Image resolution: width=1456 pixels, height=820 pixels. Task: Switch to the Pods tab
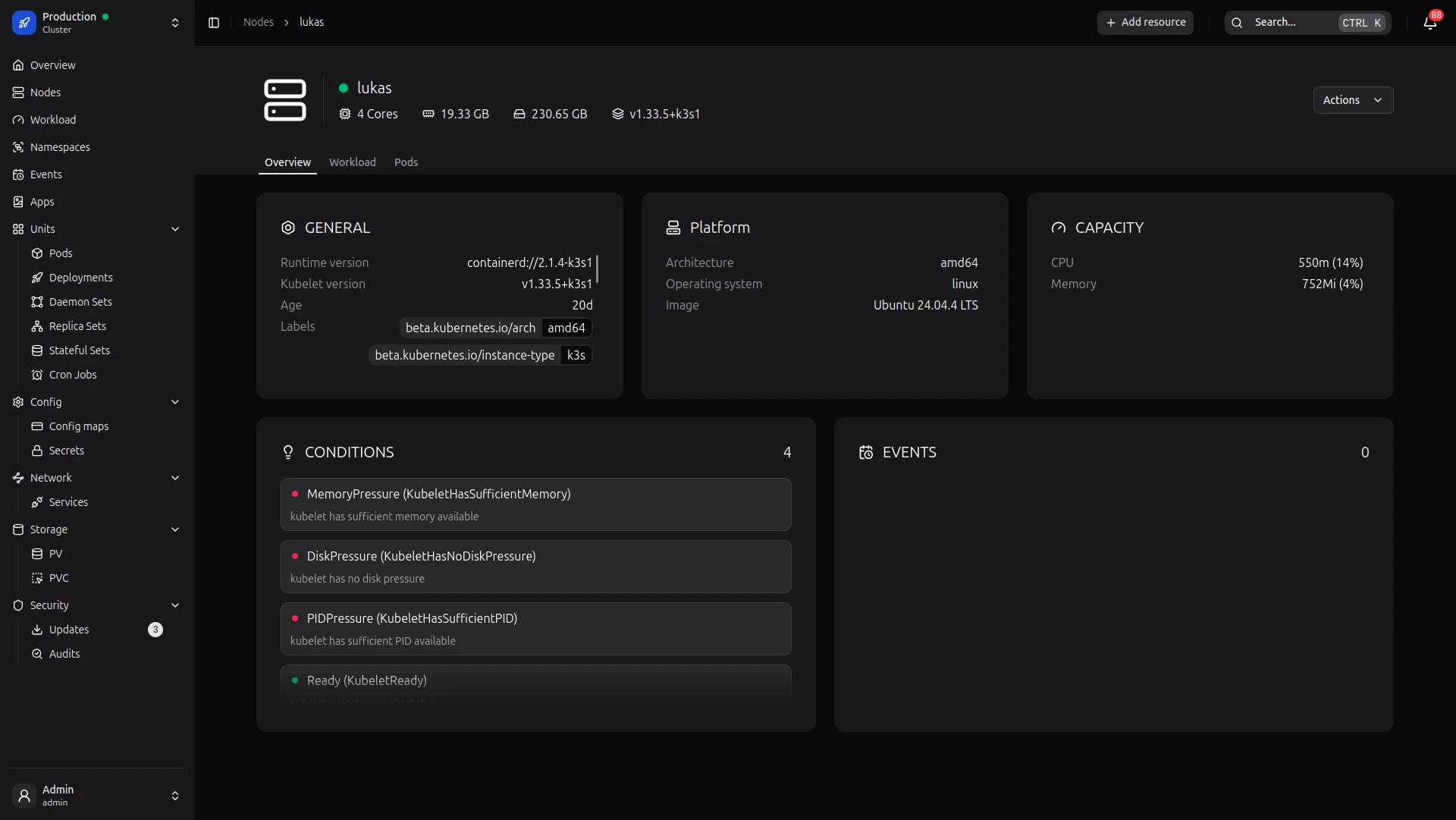406,162
